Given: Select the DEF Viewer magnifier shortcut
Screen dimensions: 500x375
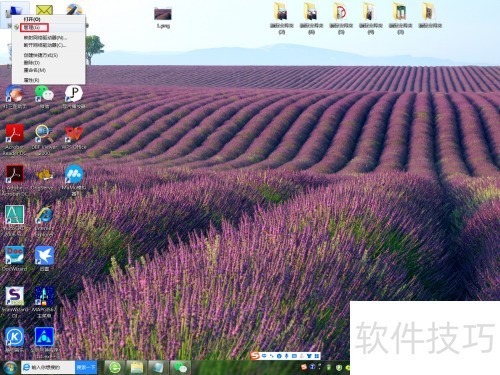Looking at the screenshot, I should coord(44,140).
